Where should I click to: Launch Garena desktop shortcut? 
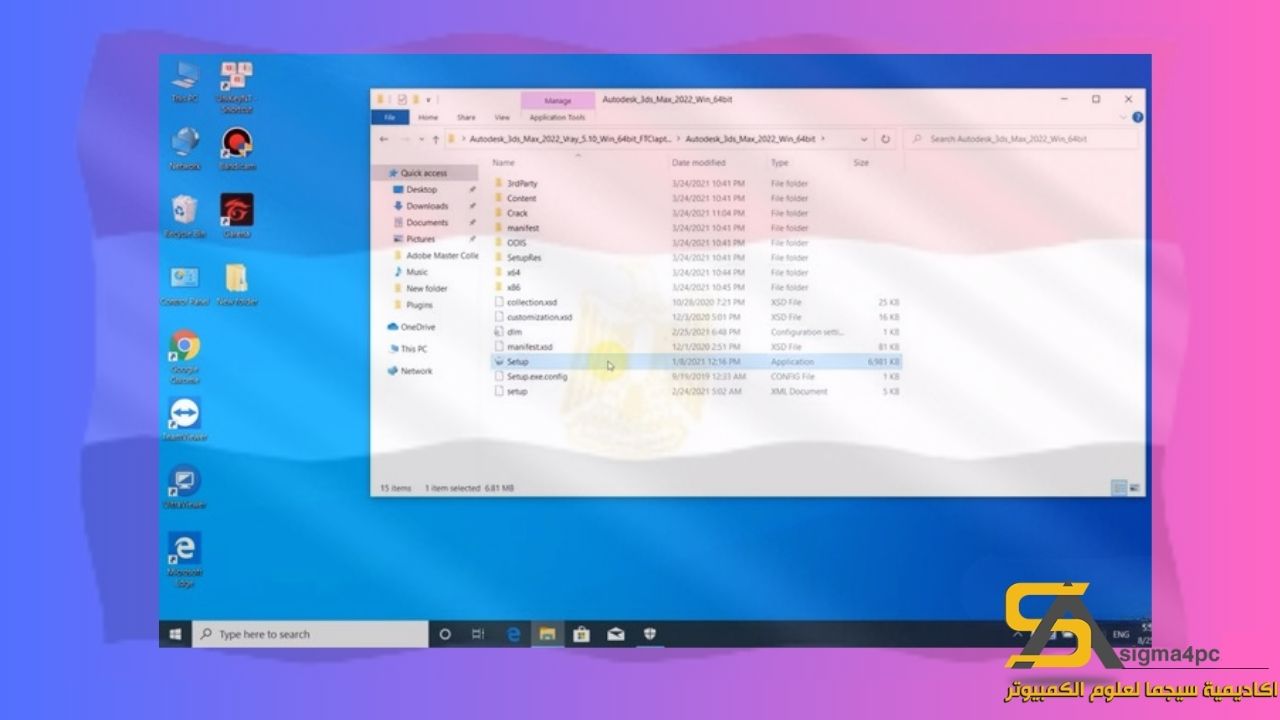(x=237, y=215)
